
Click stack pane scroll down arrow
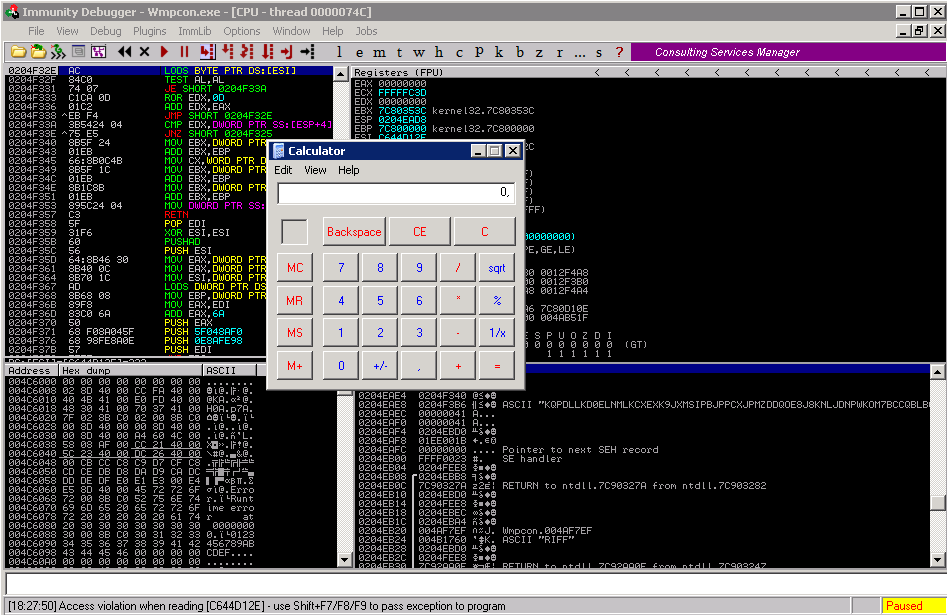[x=937, y=559]
